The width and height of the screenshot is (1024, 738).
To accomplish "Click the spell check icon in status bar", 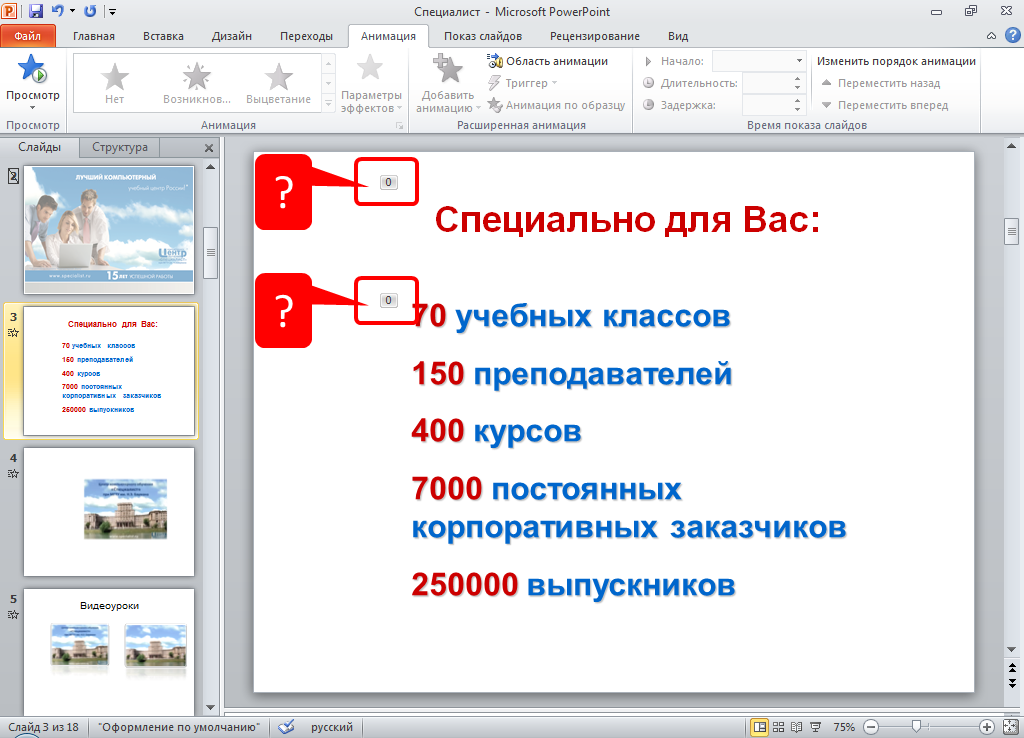I will click(286, 727).
